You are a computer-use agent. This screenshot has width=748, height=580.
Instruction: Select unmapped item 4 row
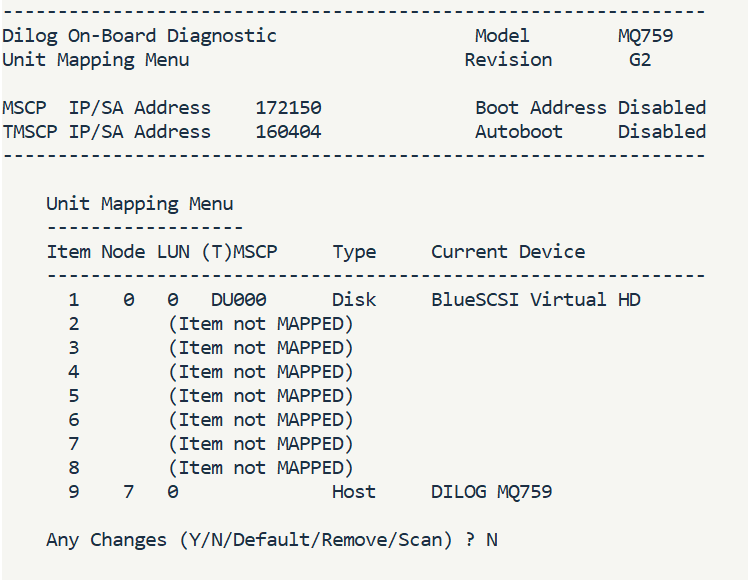click(260, 372)
